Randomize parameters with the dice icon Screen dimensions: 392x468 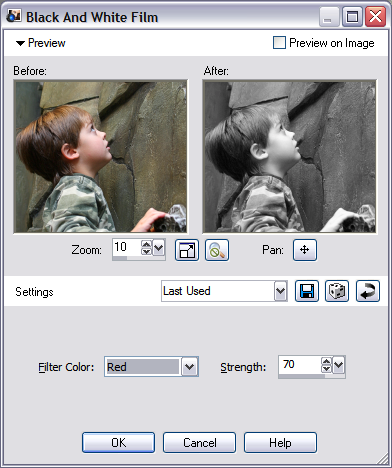[x=337, y=291]
